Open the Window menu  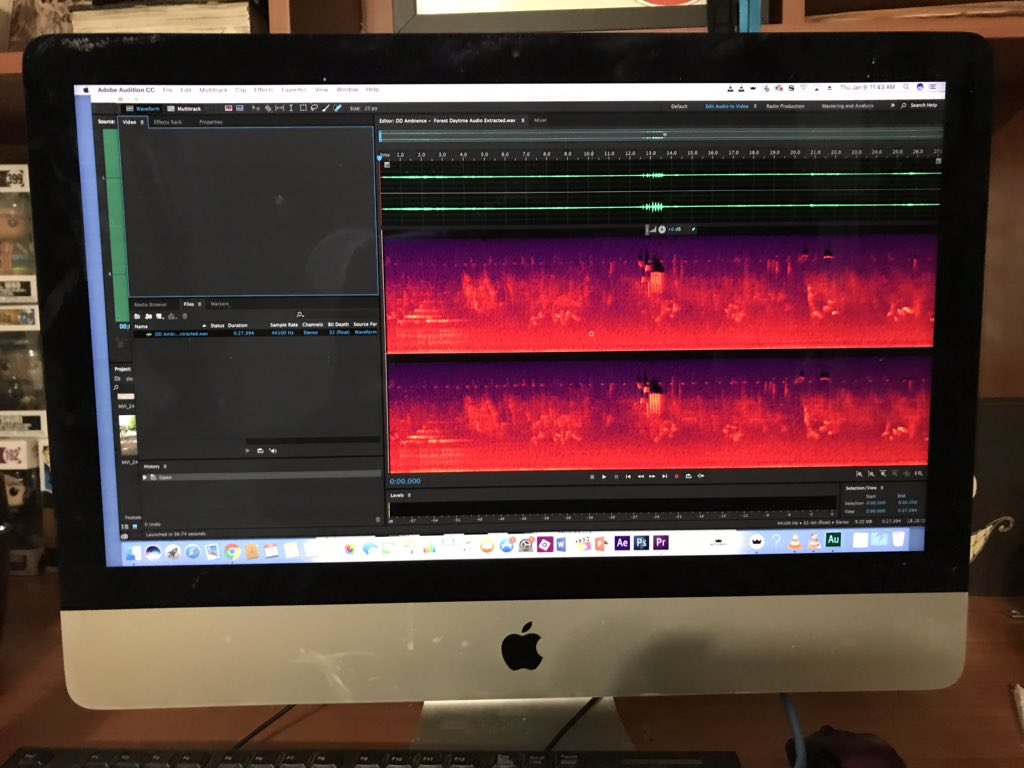tap(347, 89)
